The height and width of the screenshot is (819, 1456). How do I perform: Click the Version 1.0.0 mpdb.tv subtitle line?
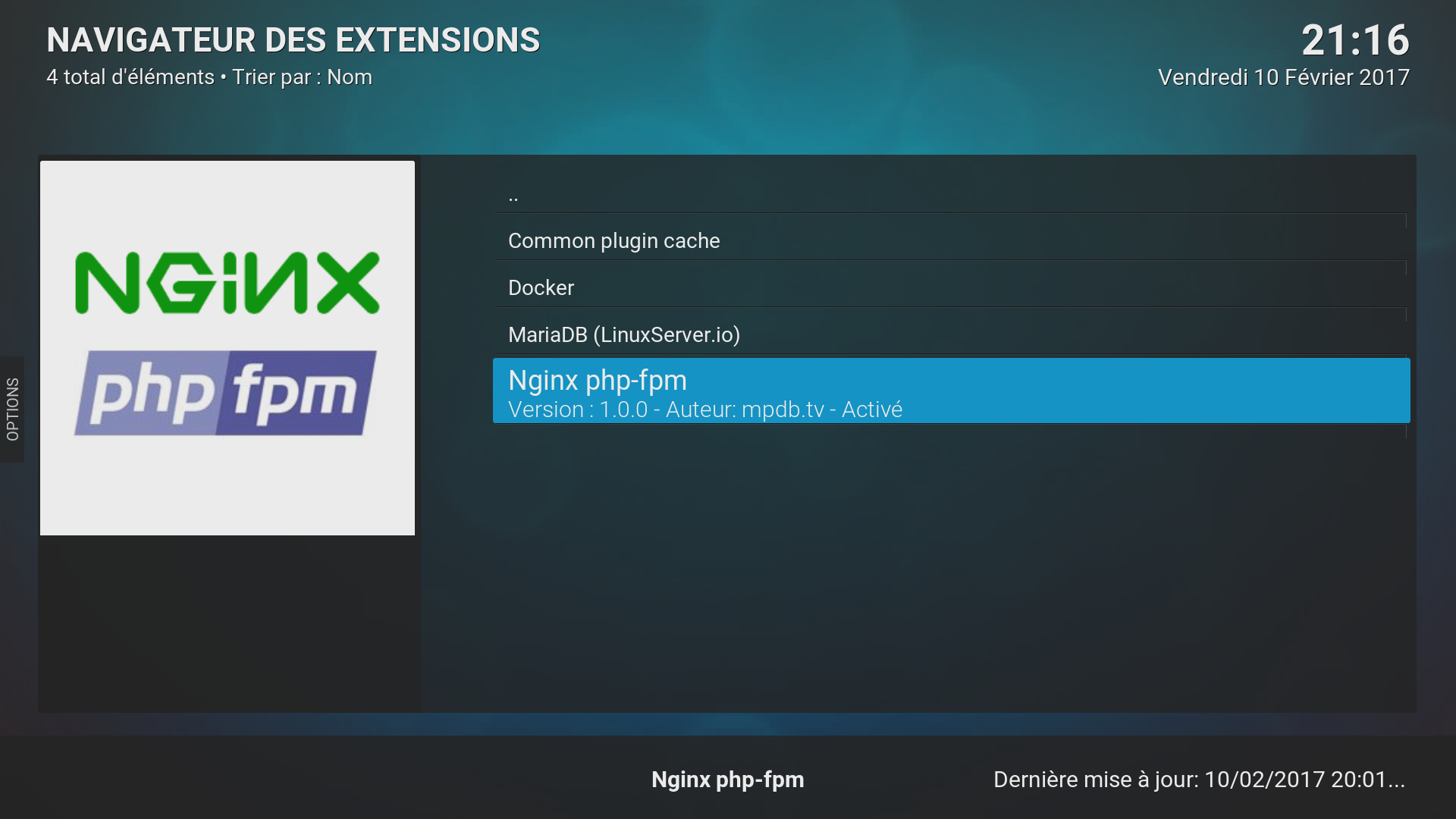[704, 409]
